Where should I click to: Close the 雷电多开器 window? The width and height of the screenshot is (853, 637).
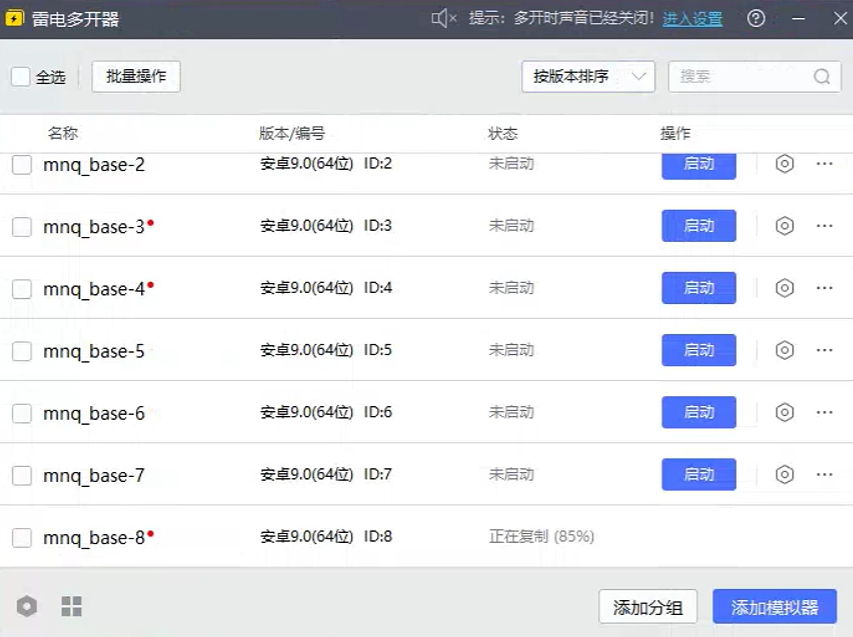click(840, 18)
